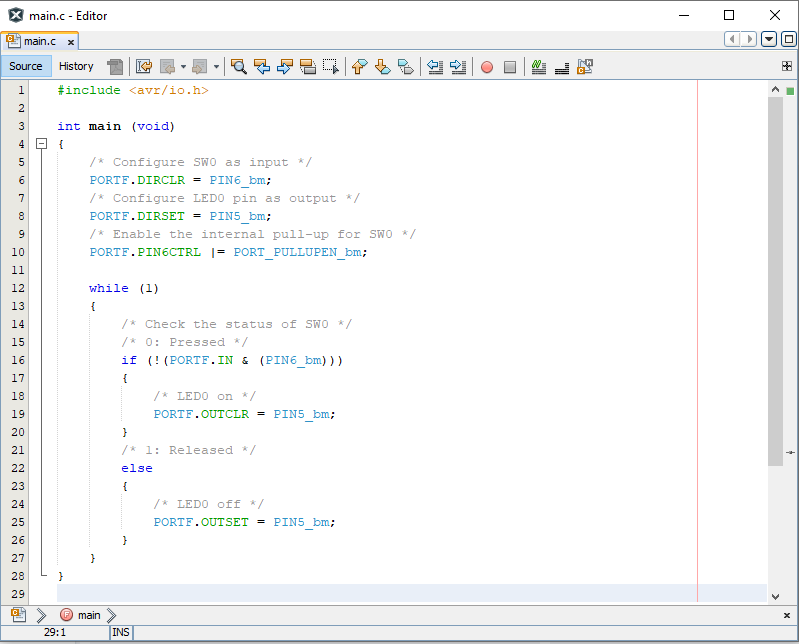Screen dimensions: 799x644
Task: Open the editor documents list dropdown
Action: tap(768, 39)
